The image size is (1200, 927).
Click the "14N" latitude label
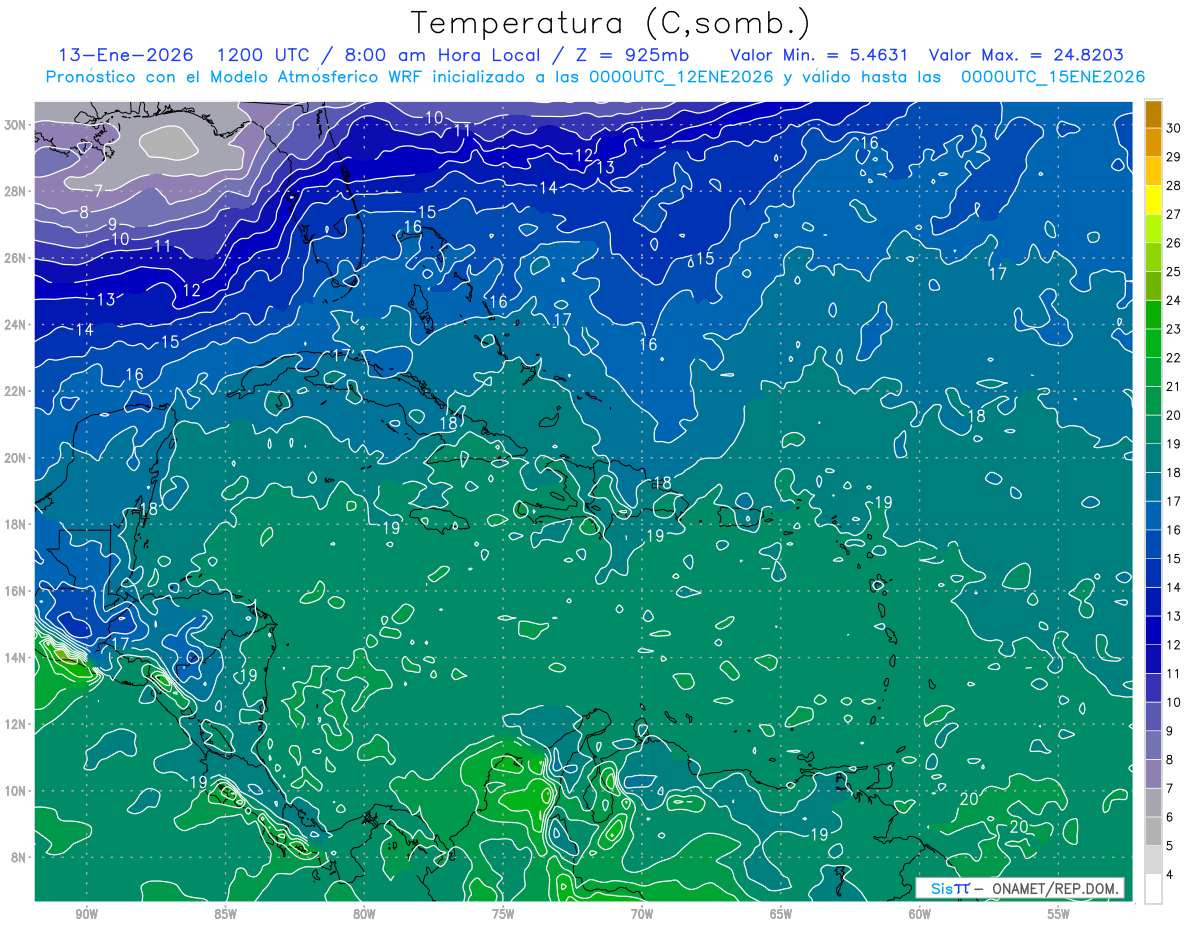pyautogui.click(x=16, y=658)
